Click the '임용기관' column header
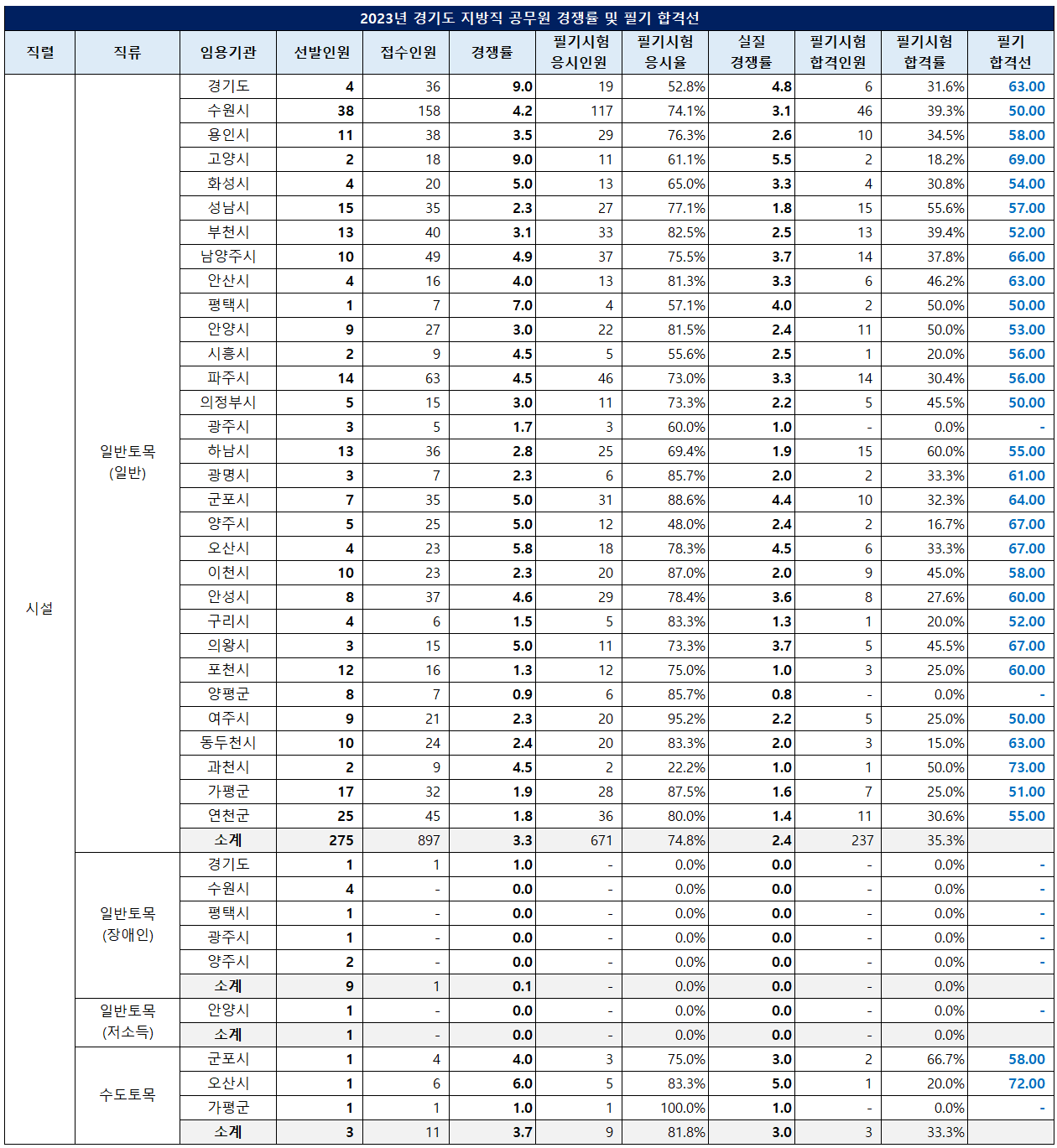 point(228,52)
